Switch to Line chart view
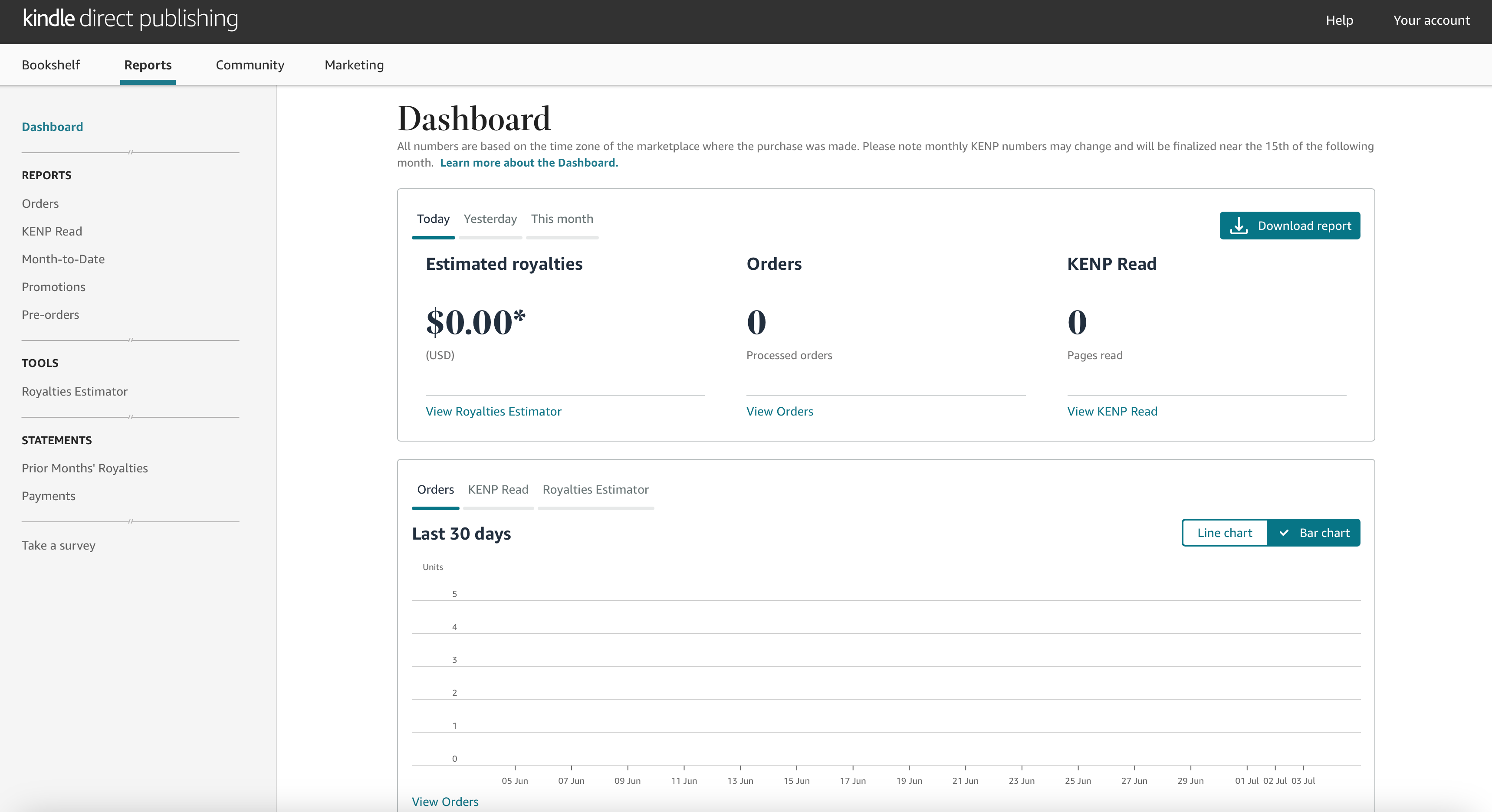Image resolution: width=1492 pixels, height=812 pixels. (x=1224, y=533)
